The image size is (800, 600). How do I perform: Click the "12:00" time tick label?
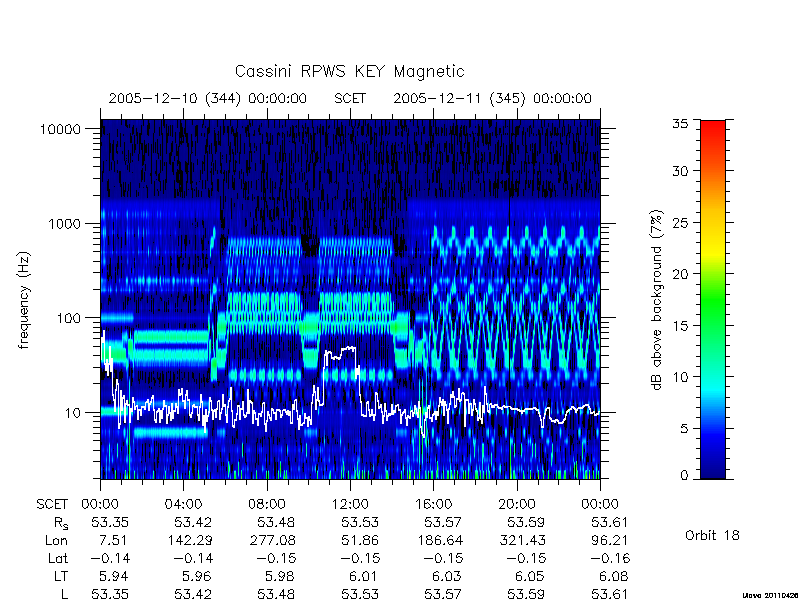[x=350, y=505]
